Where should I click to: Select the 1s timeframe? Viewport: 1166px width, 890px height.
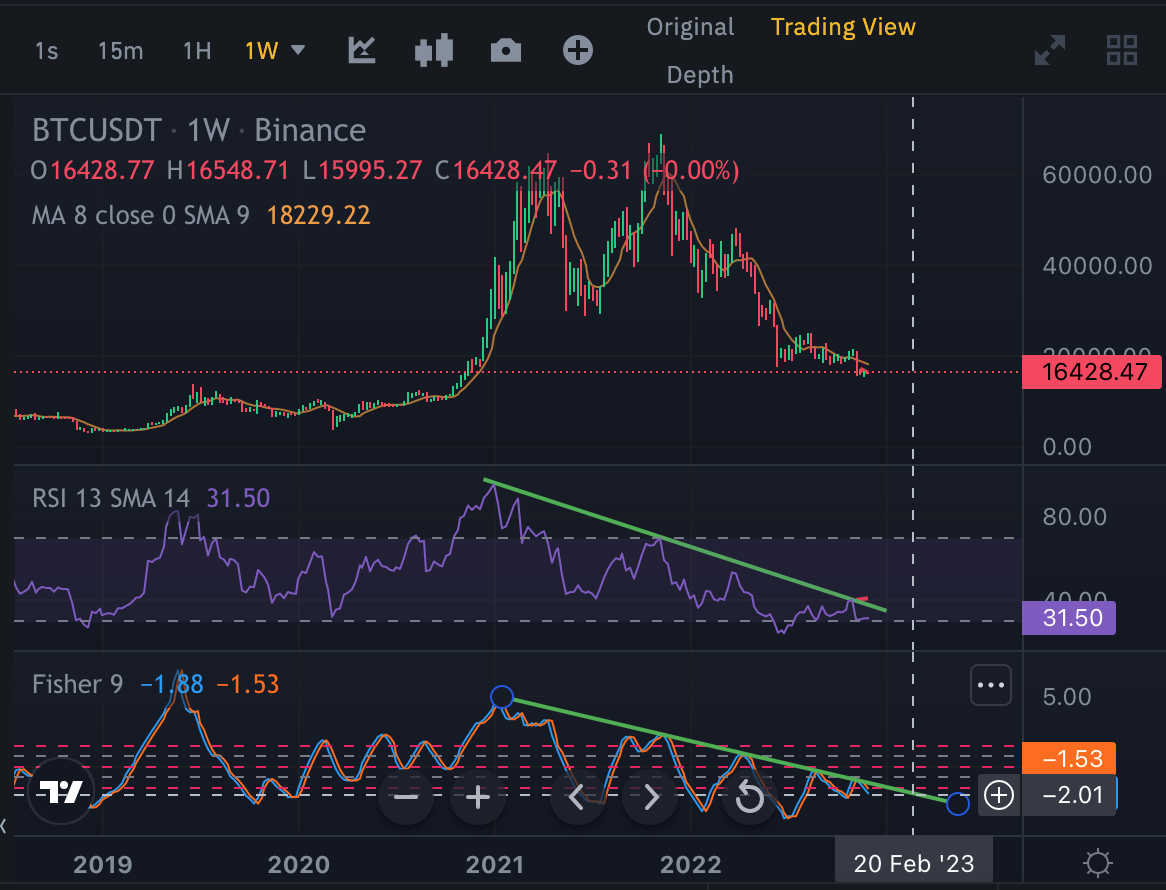[x=46, y=51]
